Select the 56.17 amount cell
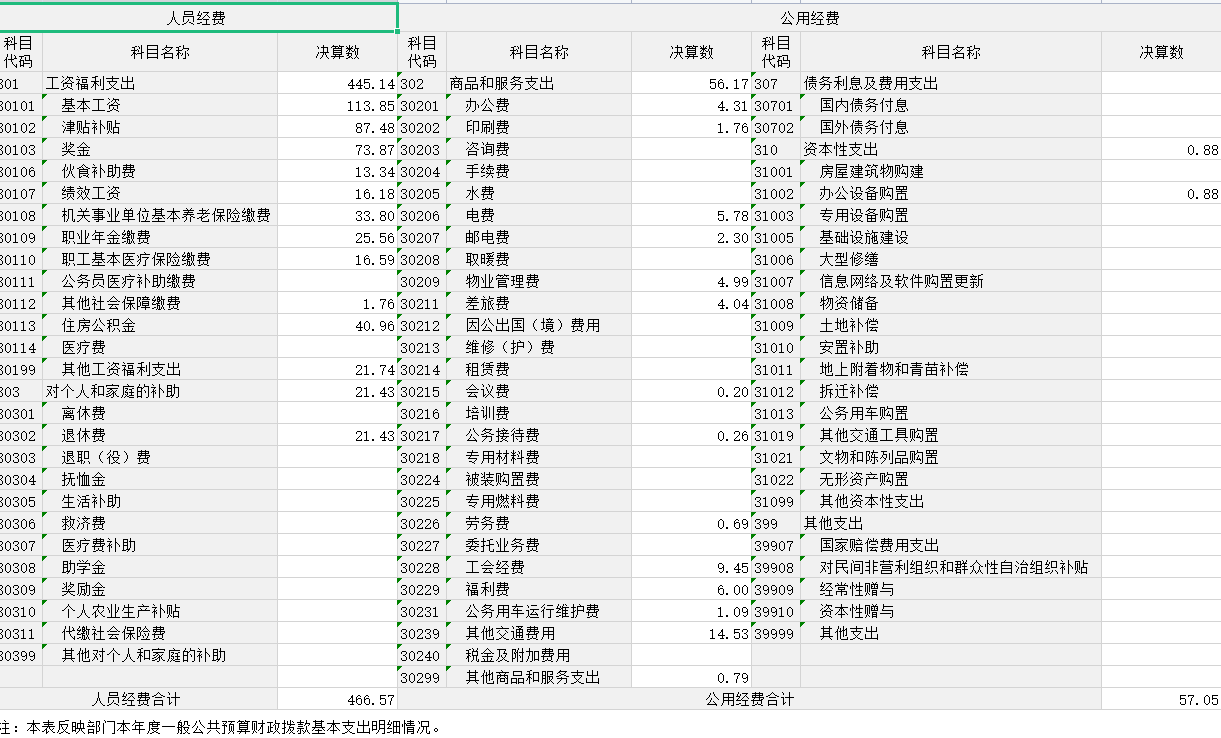Image resolution: width=1221 pixels, height=738 pixels. [x=692, y=83]
